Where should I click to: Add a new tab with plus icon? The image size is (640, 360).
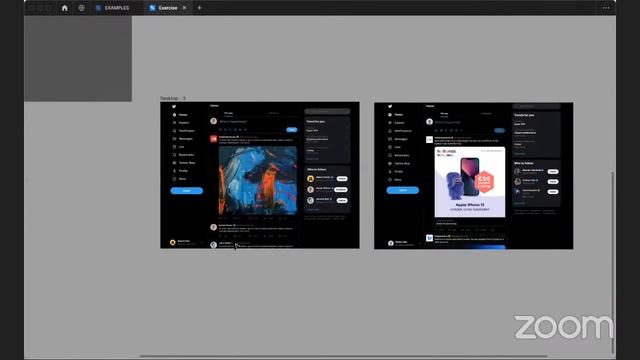pos(200,8)
